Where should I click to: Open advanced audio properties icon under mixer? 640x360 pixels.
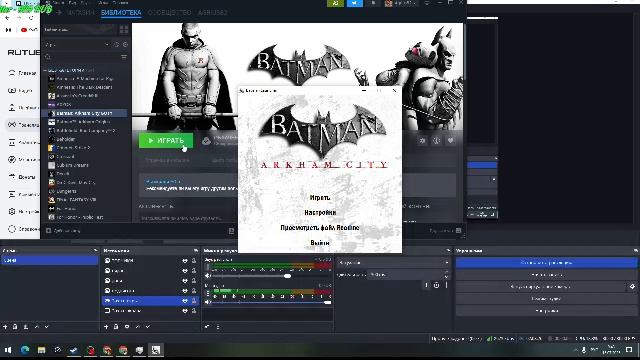click(x=207, y=327)
